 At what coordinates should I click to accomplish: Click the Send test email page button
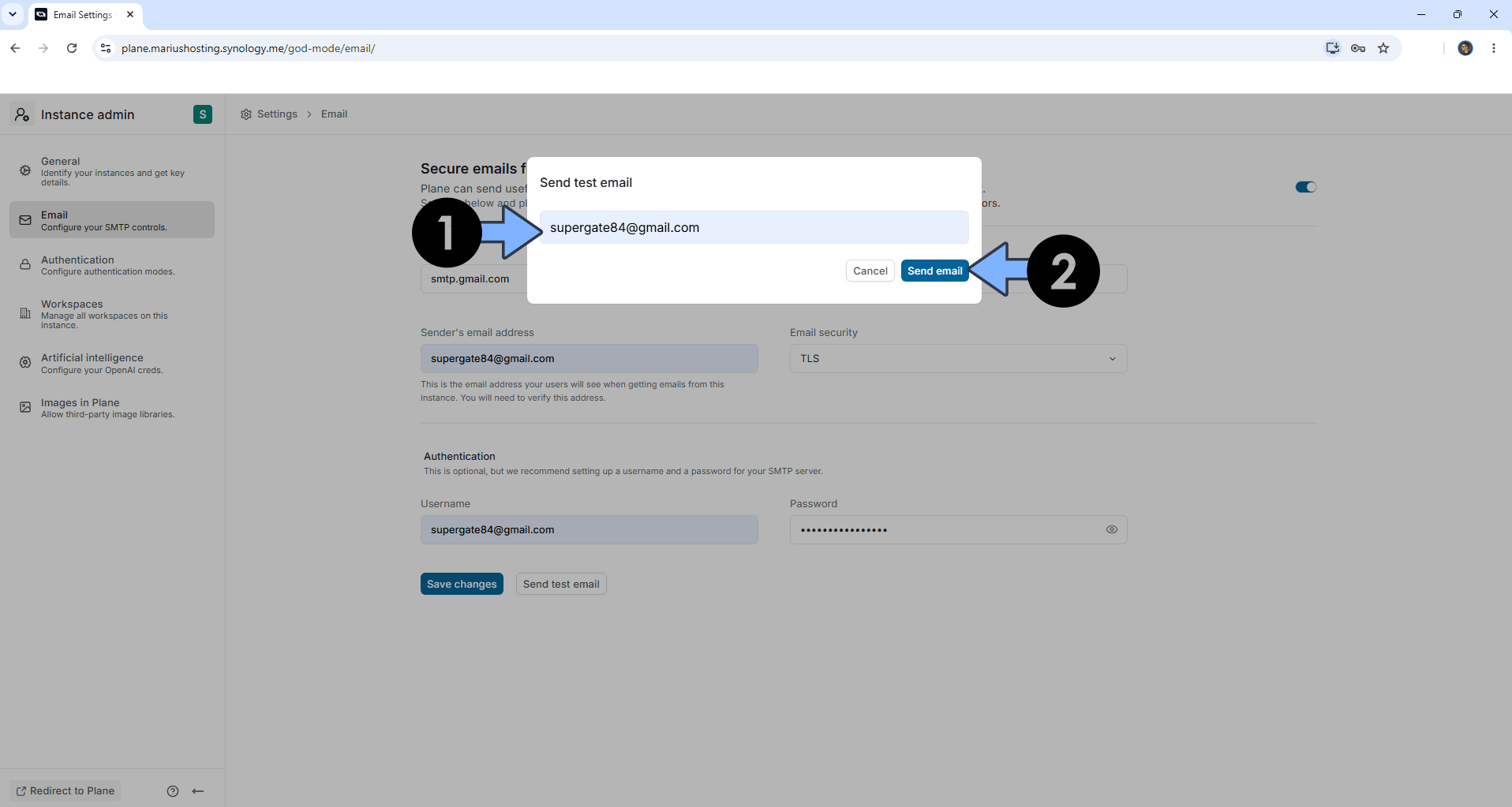coord(561,584)
